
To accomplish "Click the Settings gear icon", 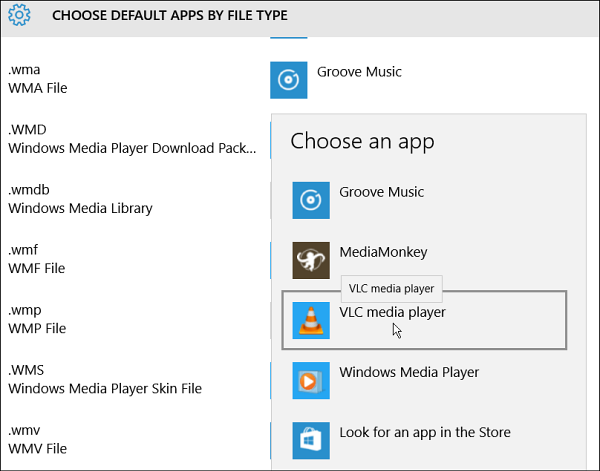I will click(19, 15).
